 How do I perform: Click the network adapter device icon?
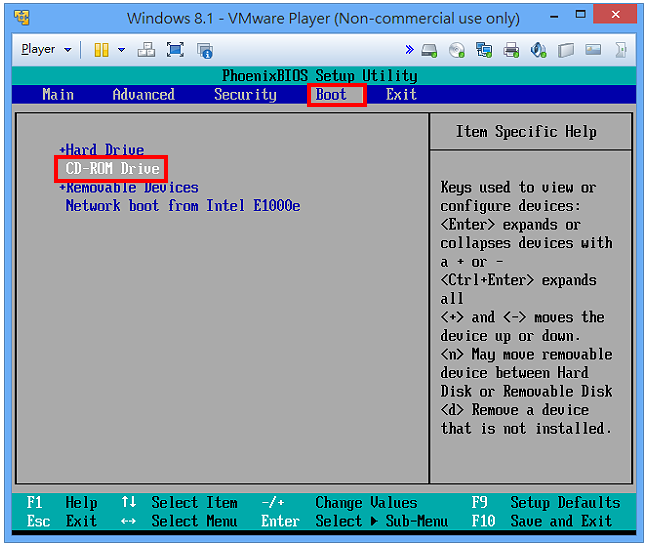(x=484, y=51)
